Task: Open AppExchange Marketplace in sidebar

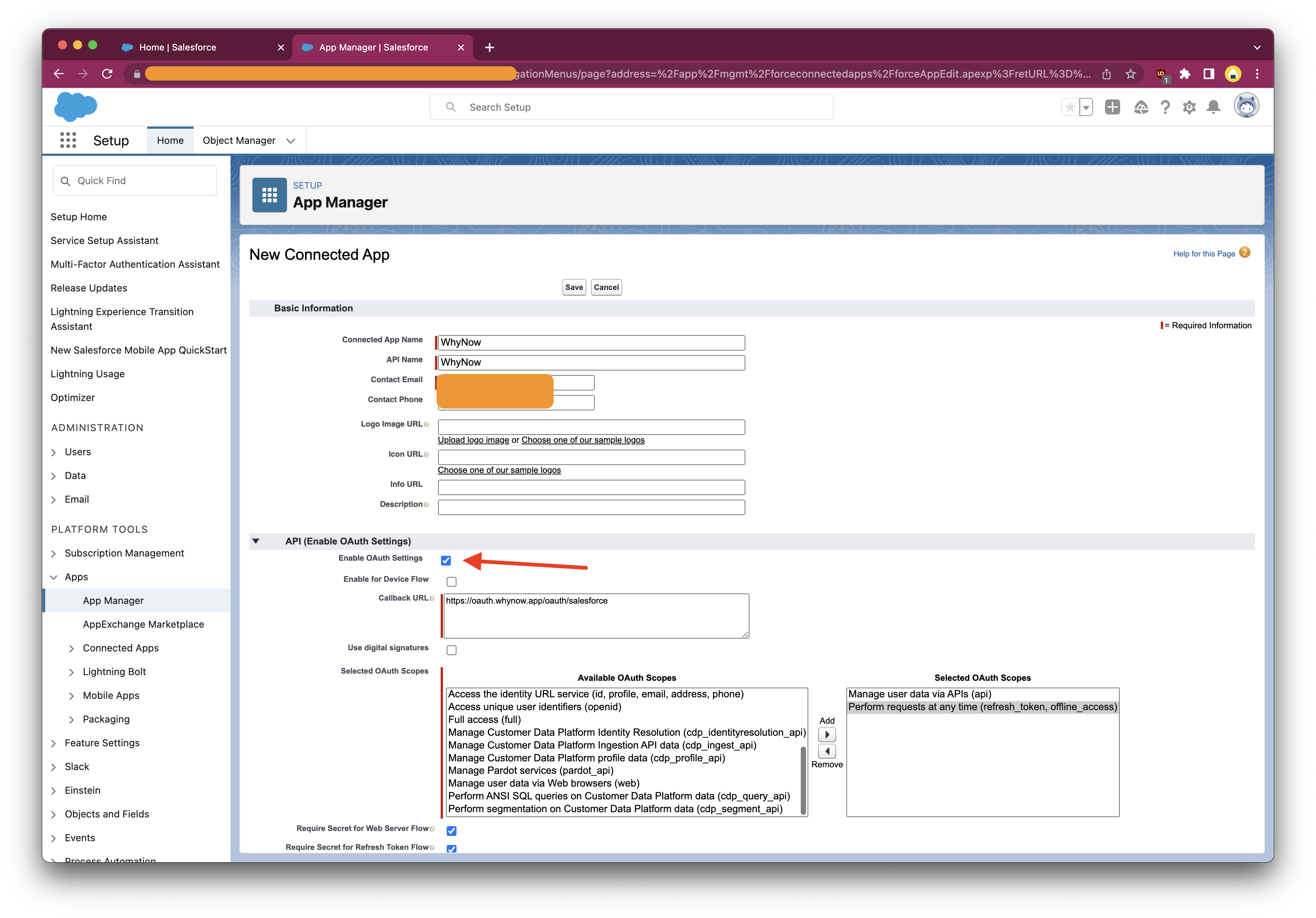Action: tap(143, 624)
